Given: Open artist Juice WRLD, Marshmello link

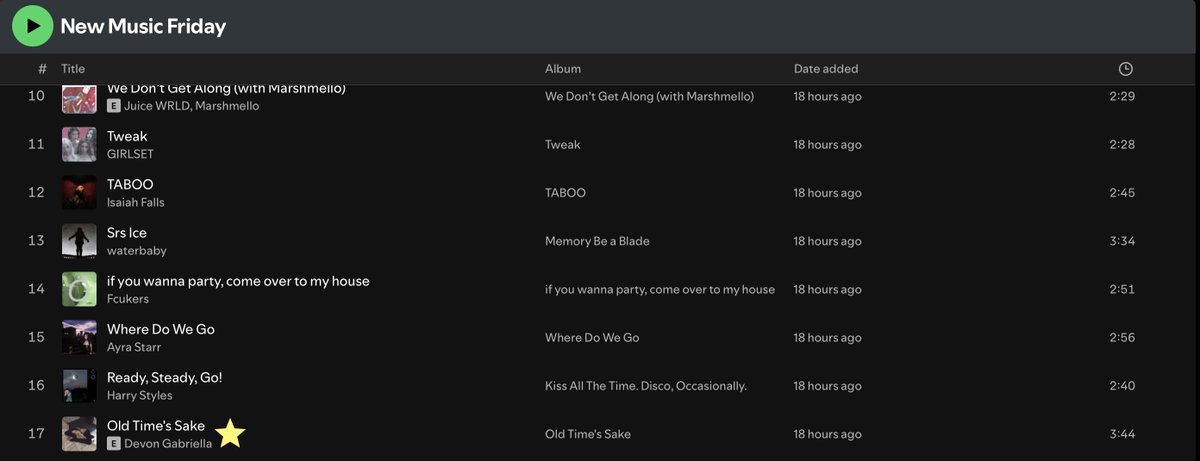Looking at the screenshot, I should point(192,106).
